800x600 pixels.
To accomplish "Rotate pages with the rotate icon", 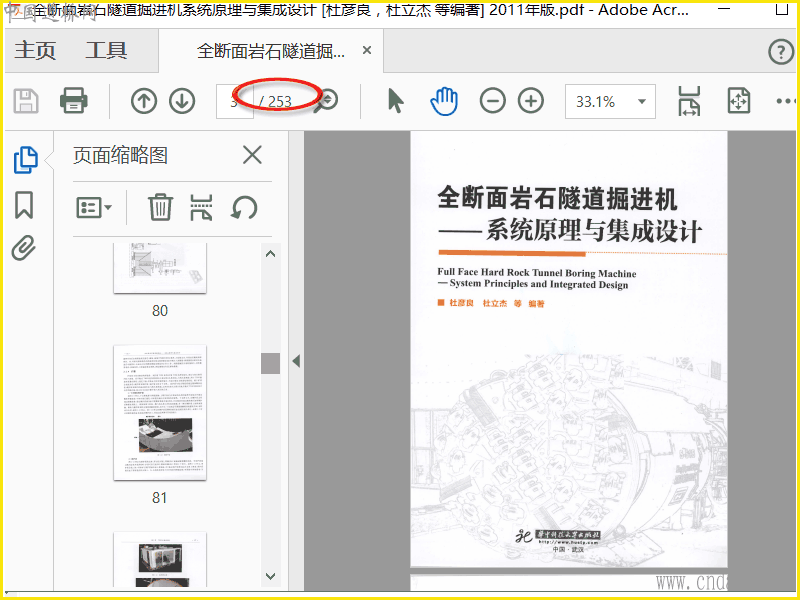I will point(244,208).
